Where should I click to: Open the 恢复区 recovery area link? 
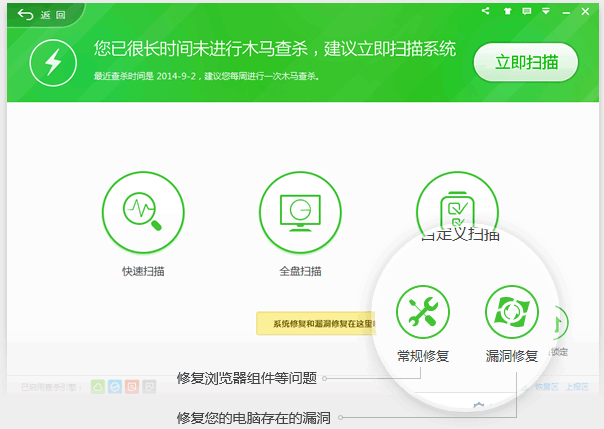546,387
